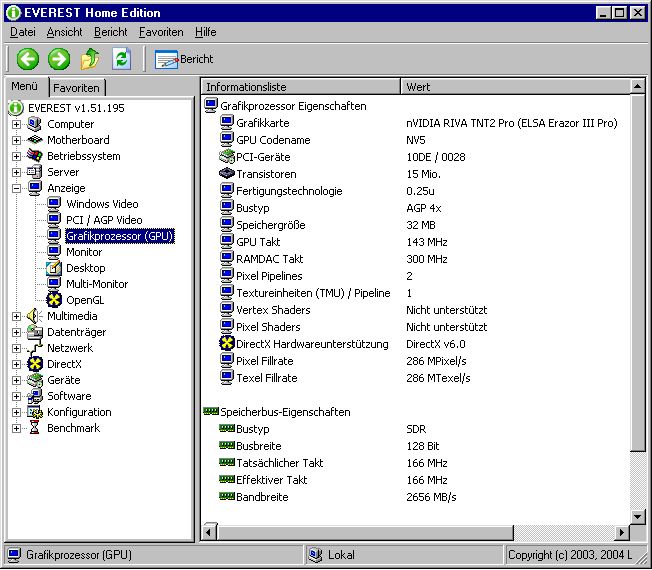Select the EVEREST v1.51.195 root icon
The width and height of the screenshot is (652, 570).
point(16,108)
